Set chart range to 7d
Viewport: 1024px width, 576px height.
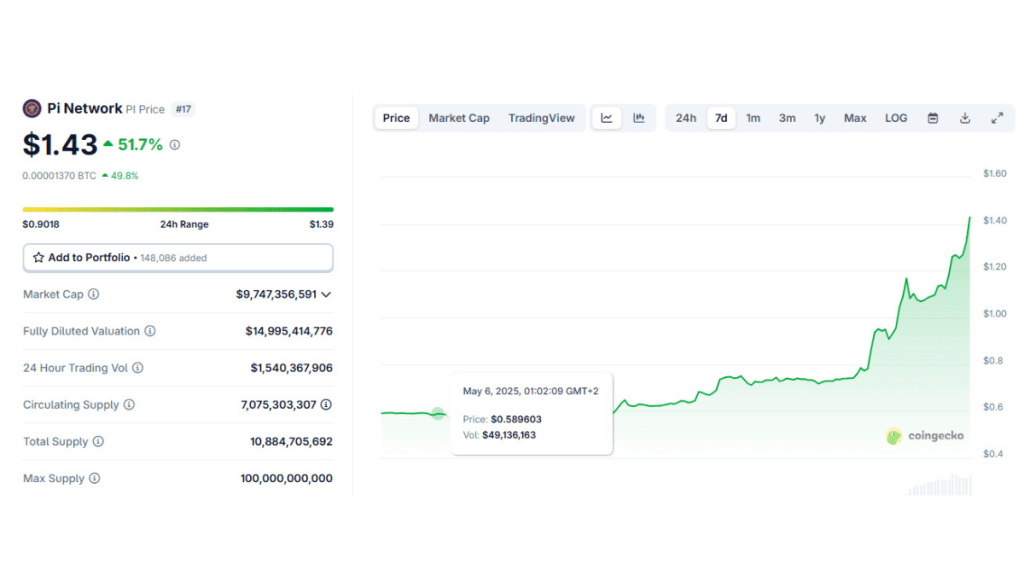point(721,118)
